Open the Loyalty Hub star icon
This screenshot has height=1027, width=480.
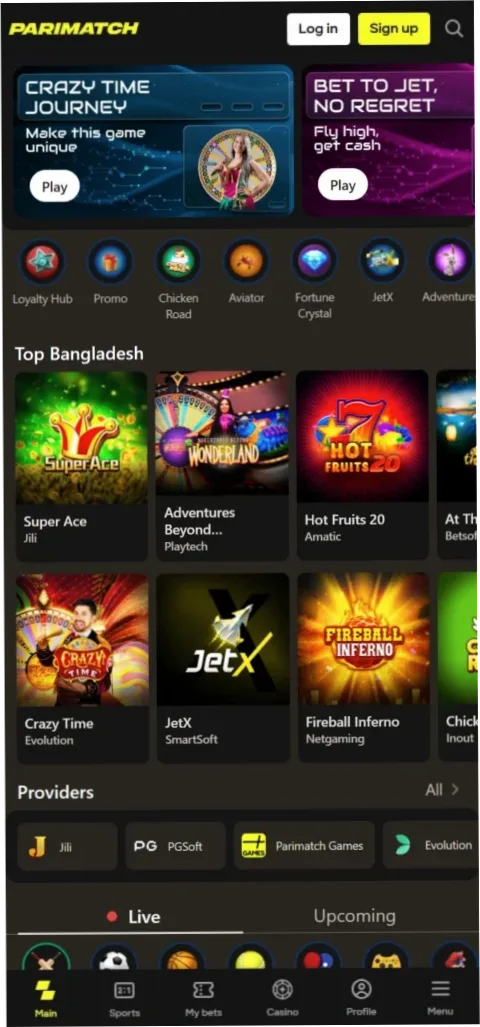42,261
